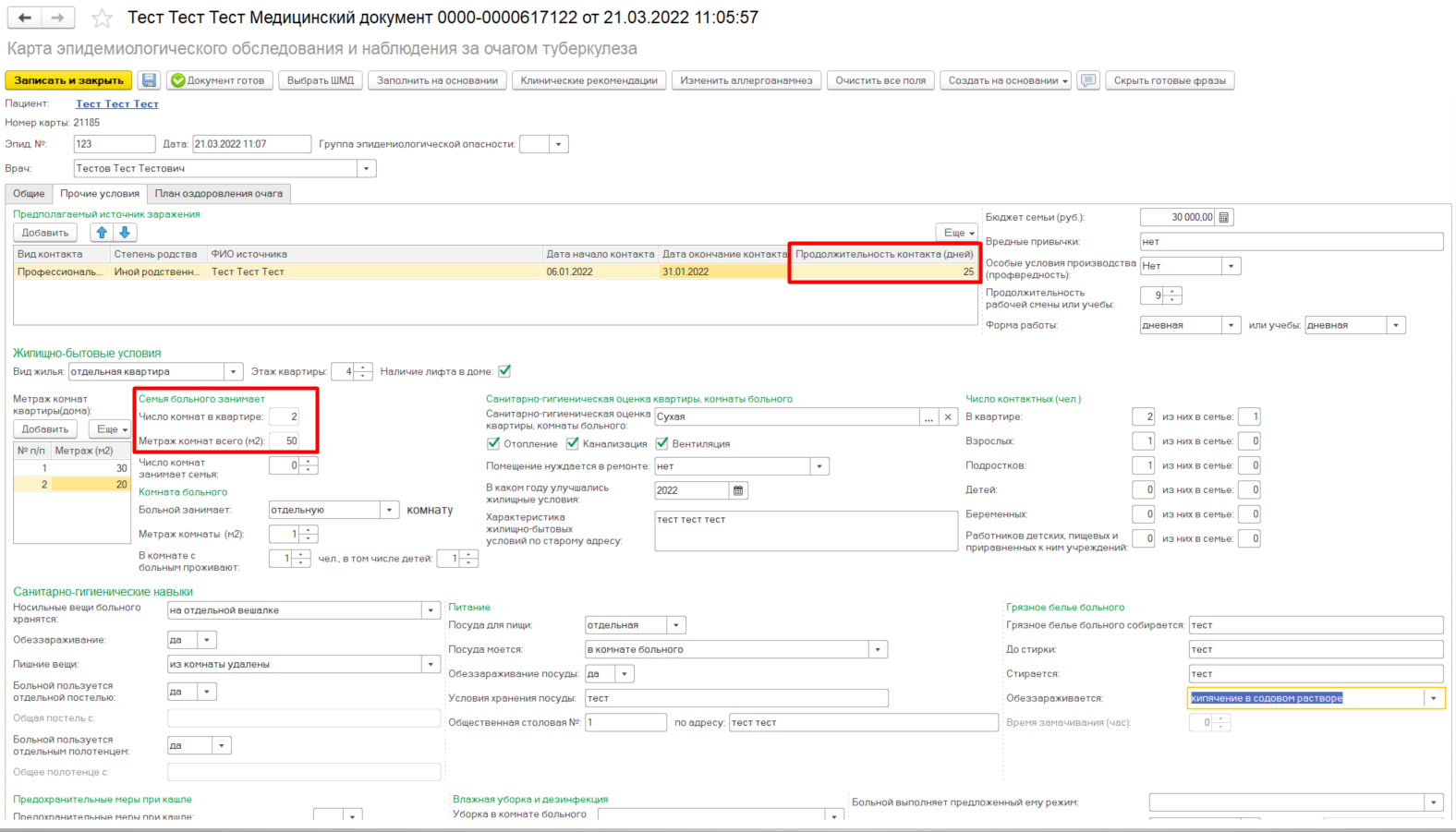Click the back navigation arrow
Viewport: 1456px width, 832px height.
point(25,18)
